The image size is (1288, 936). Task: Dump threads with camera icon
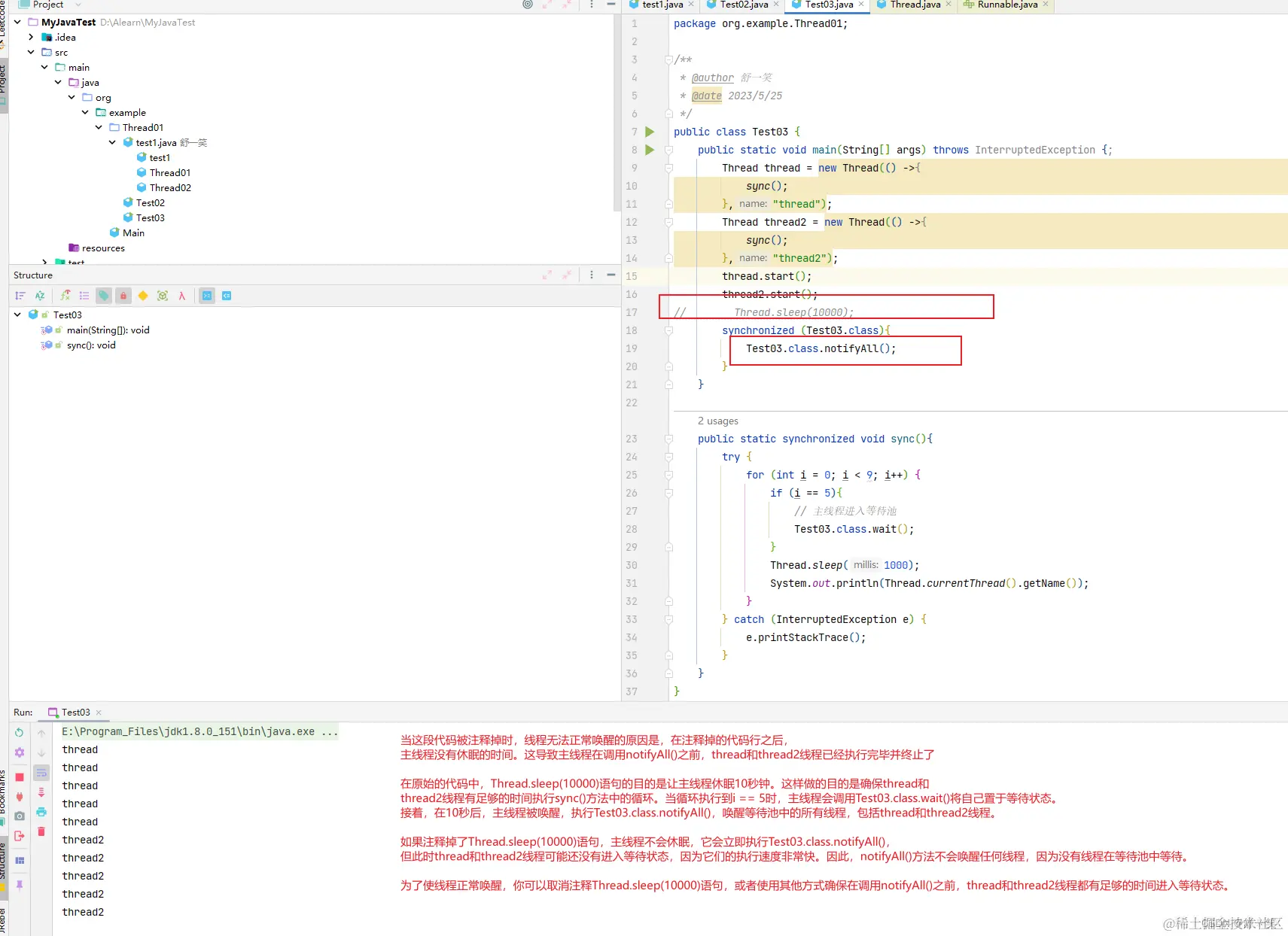coord(20,816)
